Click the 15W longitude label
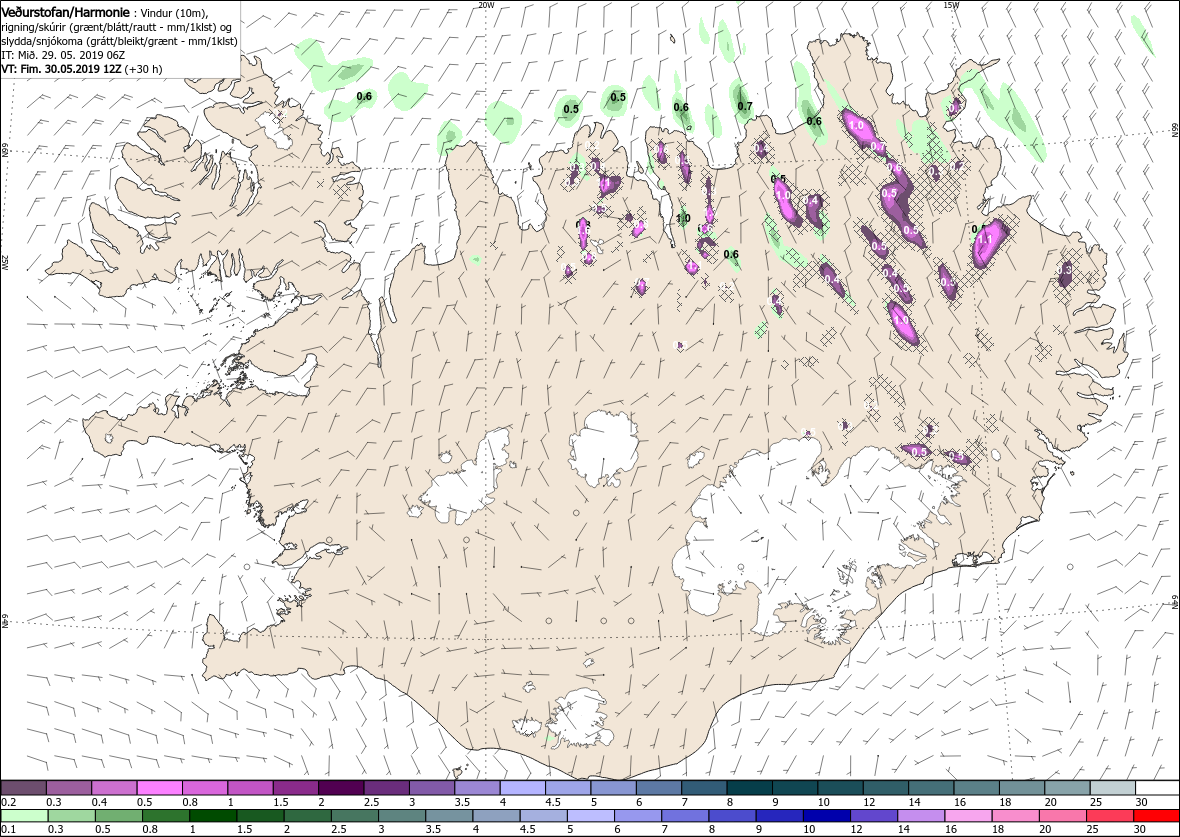The width and height of the screenshot is (1180, 837). coord(951,5)
